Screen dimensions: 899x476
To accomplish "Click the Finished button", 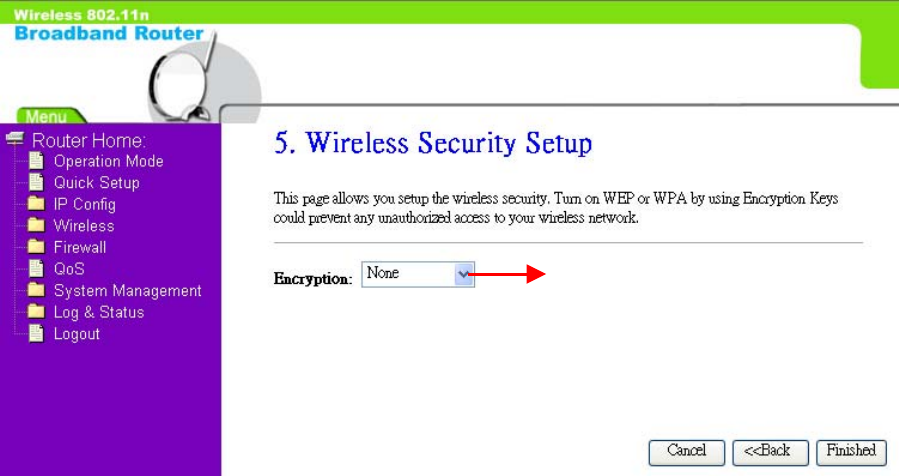I will 851,452.
